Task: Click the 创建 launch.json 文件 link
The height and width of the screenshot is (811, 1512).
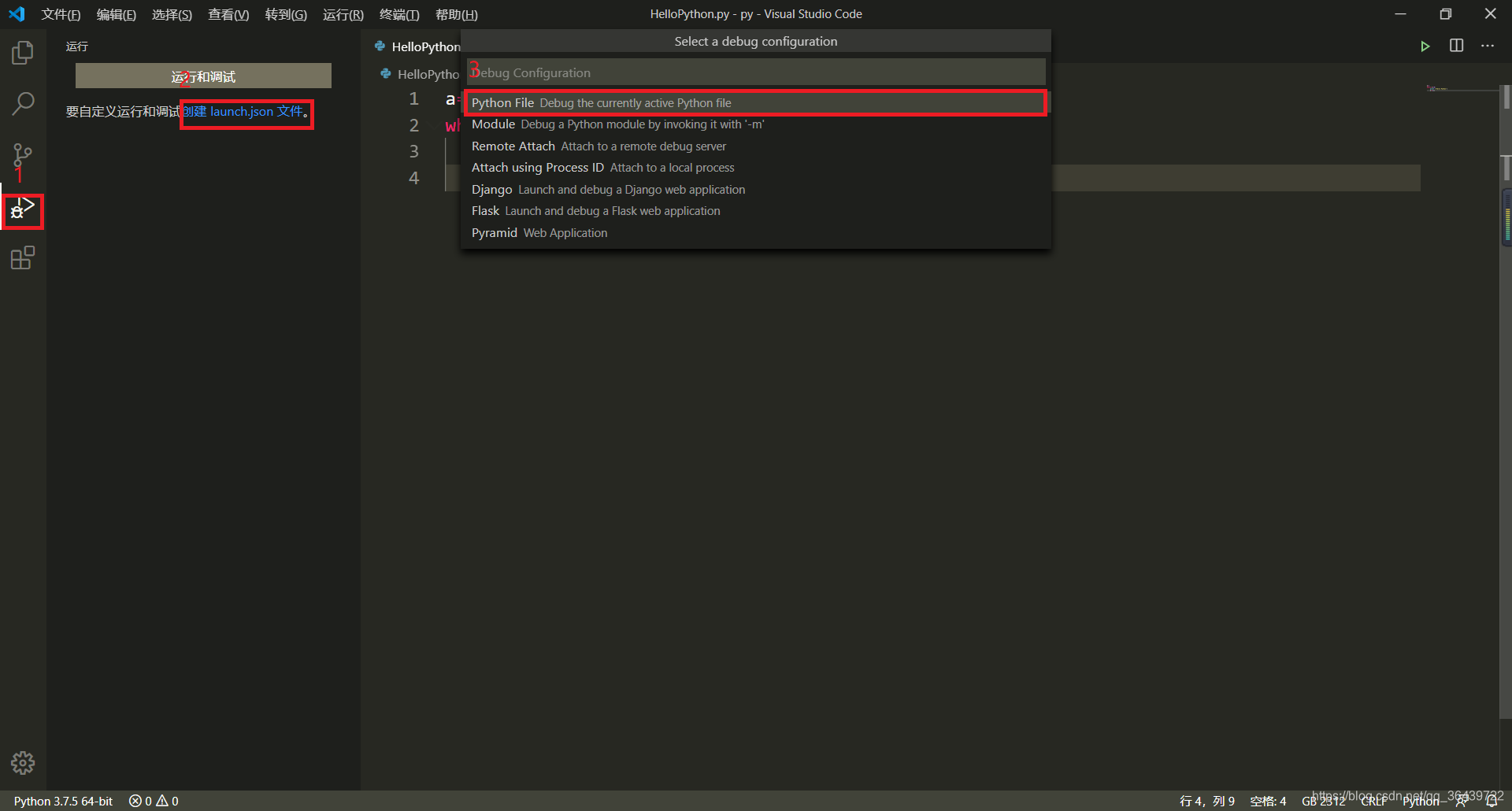Action: 243,112
